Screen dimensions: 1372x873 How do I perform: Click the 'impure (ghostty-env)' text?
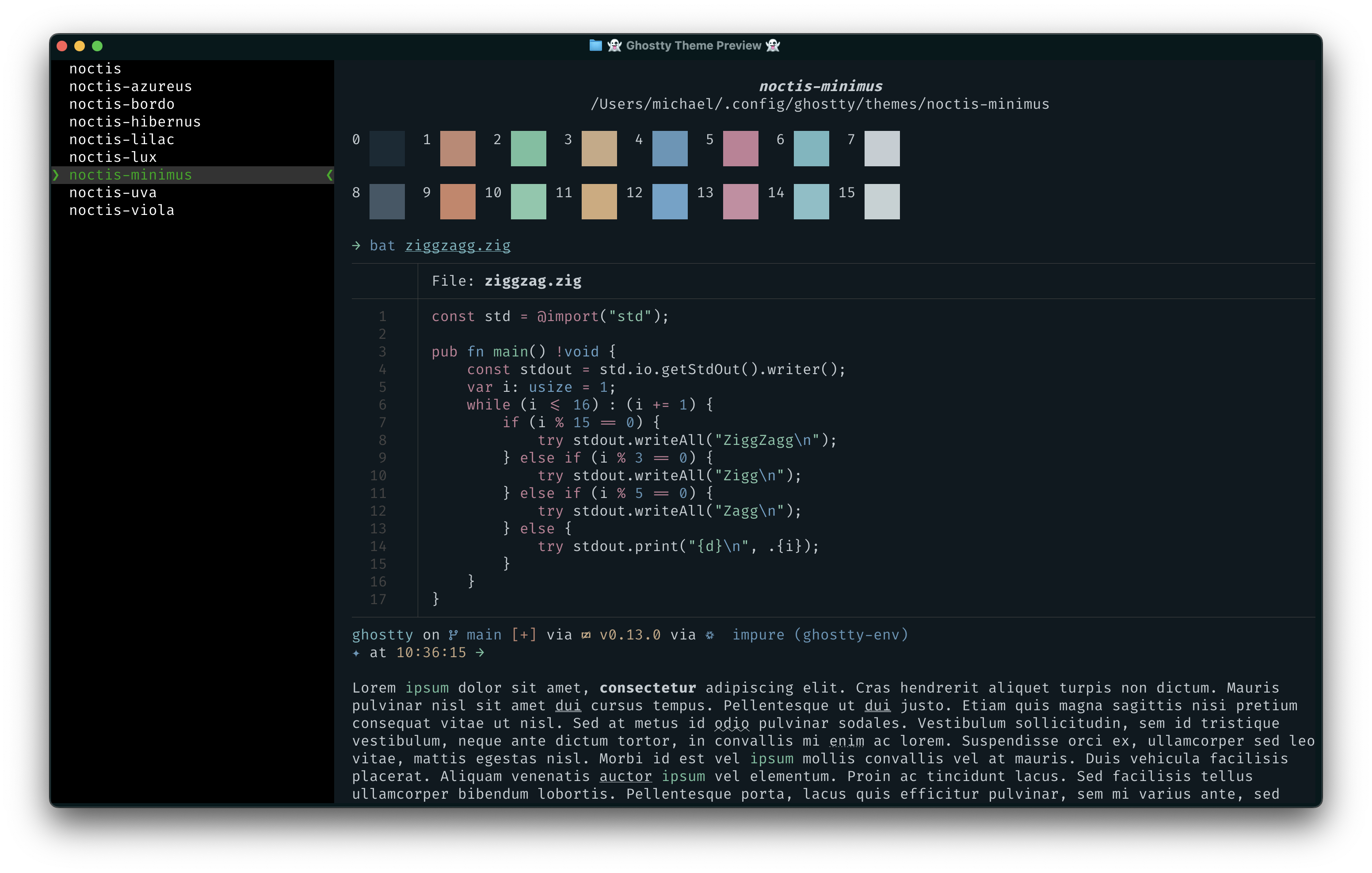point(820,635)
